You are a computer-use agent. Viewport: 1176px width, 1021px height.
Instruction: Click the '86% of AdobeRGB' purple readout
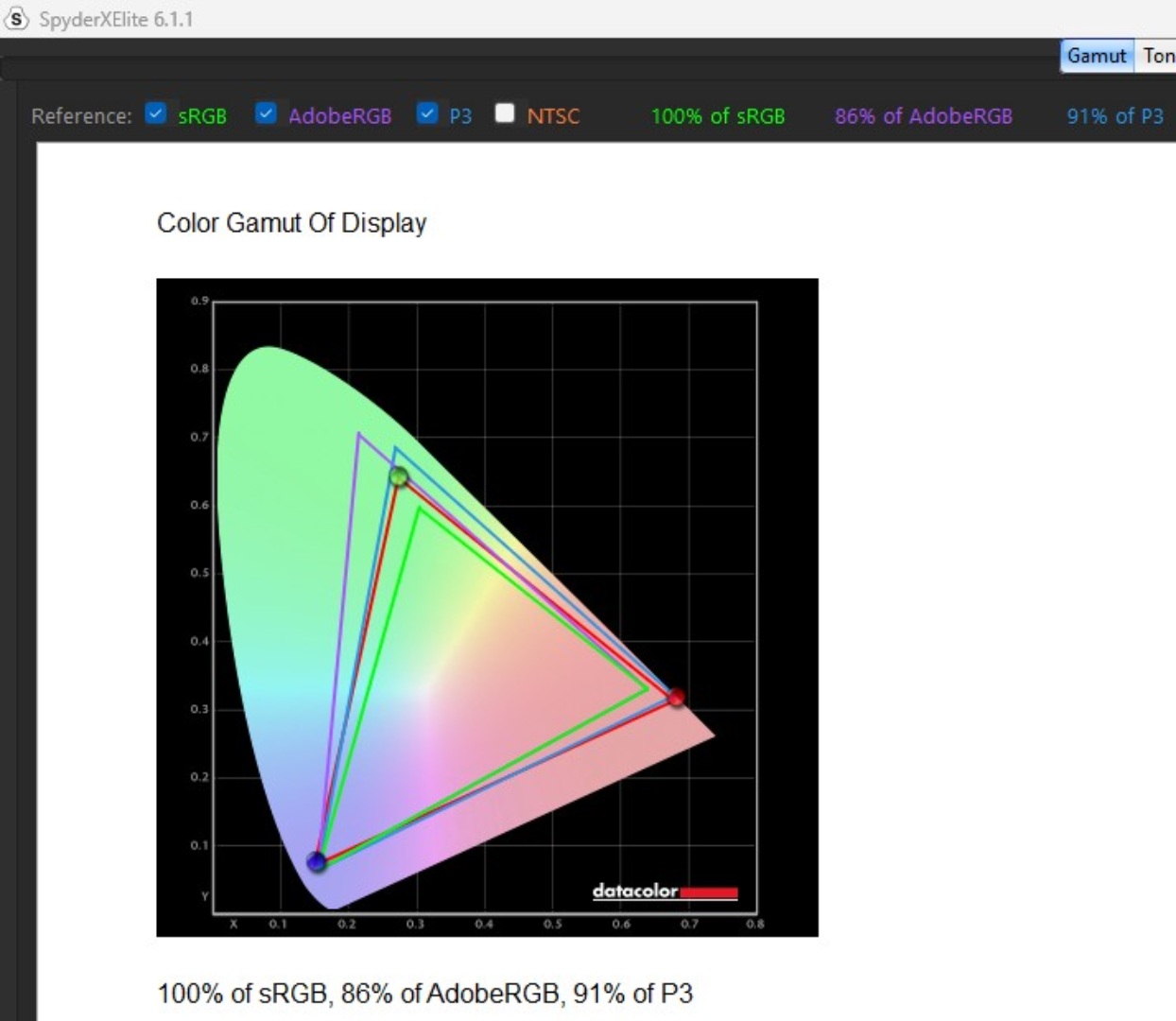pos(924,116)
